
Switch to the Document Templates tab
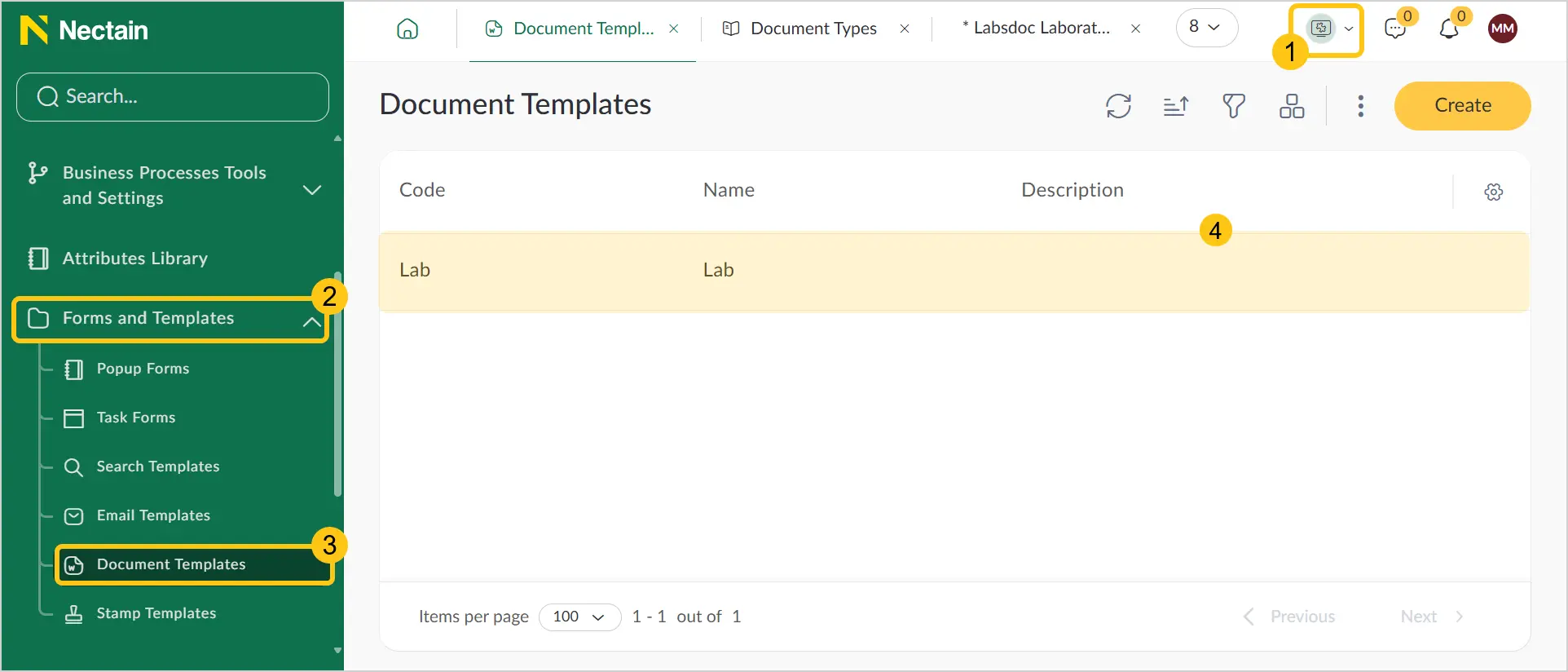point(584,29)
